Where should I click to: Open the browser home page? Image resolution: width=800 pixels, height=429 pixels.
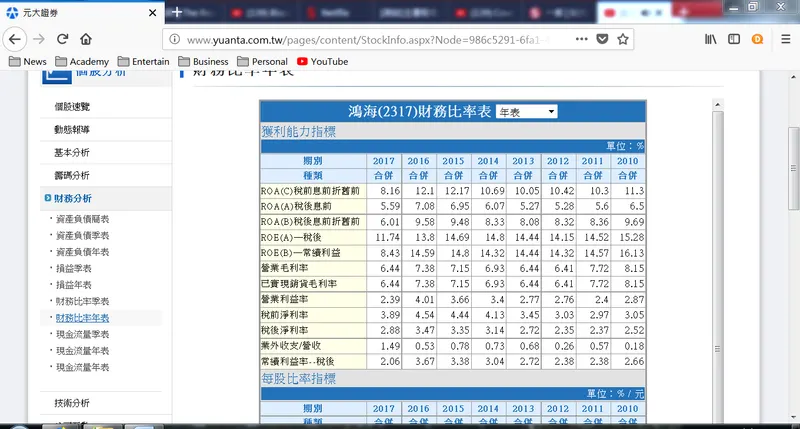click(x=86, y=39)
